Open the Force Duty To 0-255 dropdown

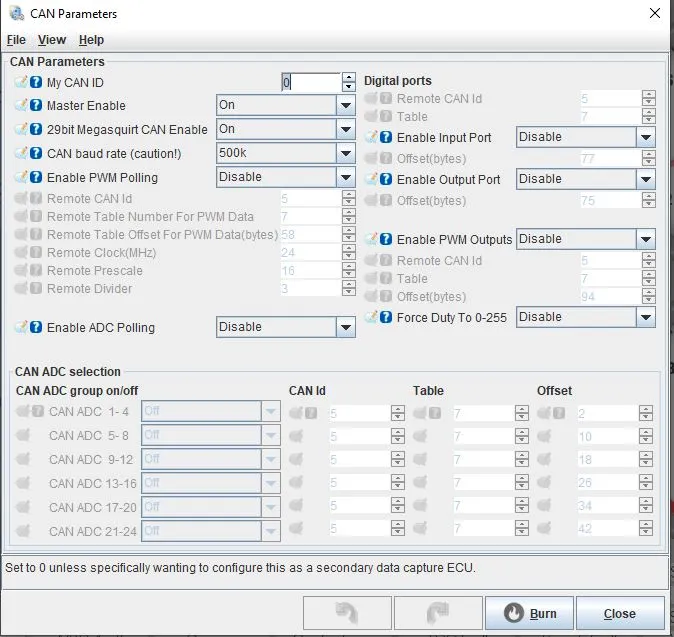coord(585,317)
